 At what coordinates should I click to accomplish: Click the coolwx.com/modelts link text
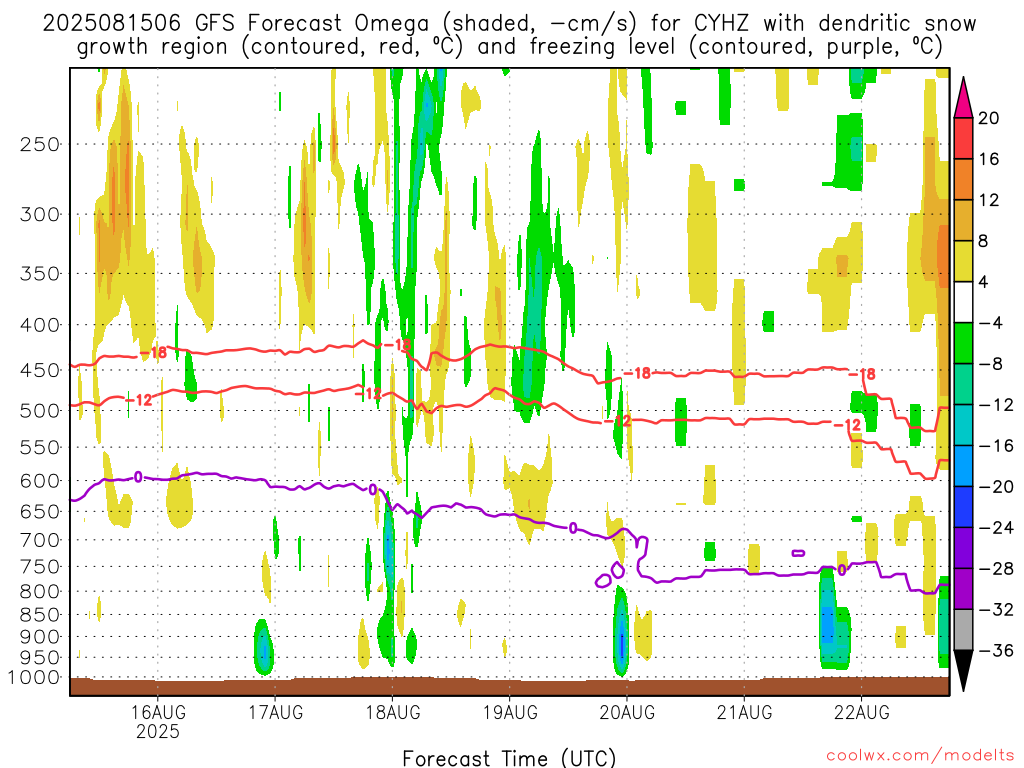(920, 756)
